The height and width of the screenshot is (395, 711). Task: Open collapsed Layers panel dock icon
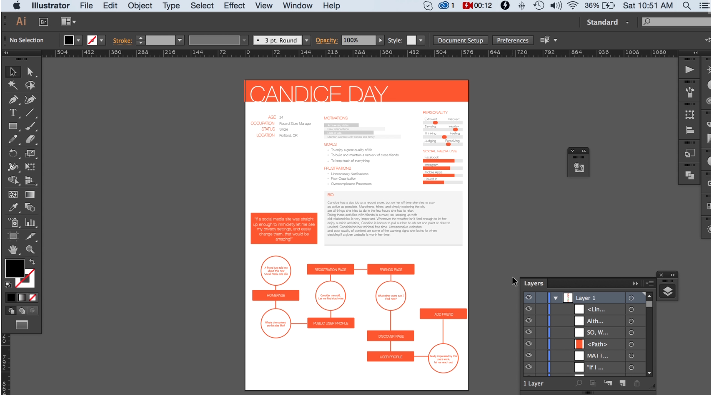(667, 292)
